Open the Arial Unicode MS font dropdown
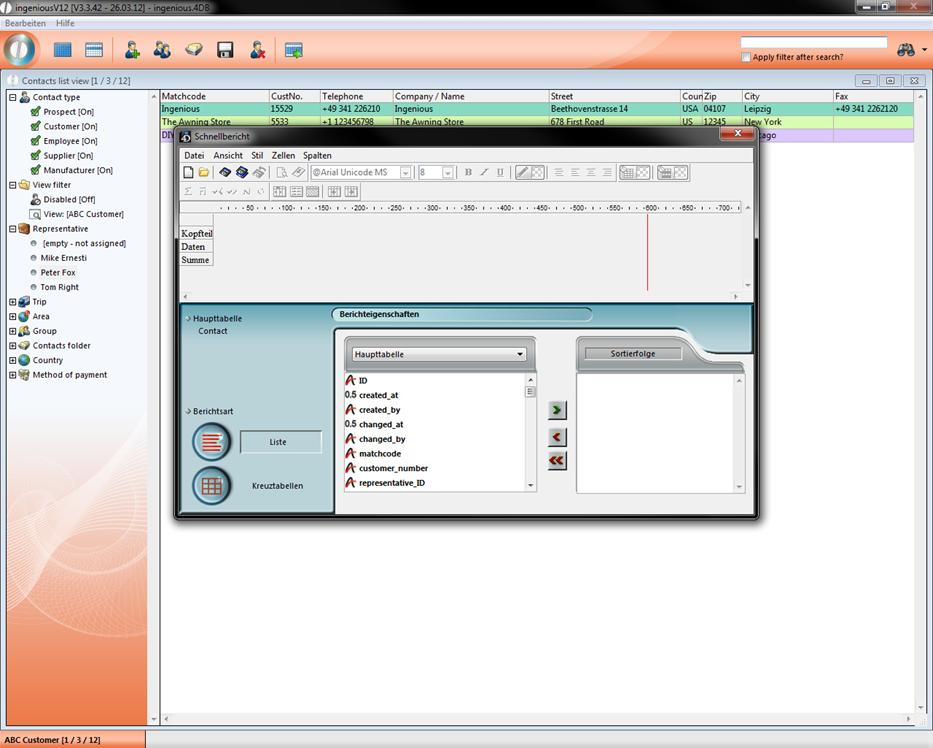 click(x=405, y=172)
